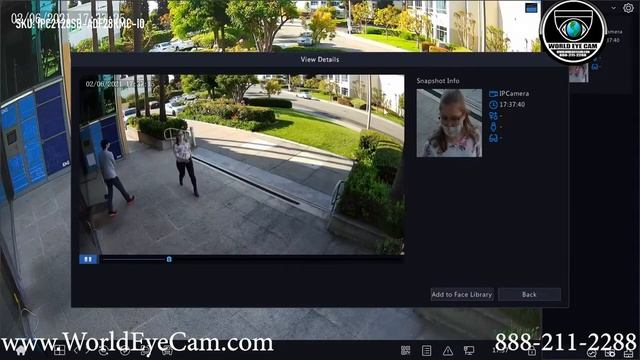Click the gender attribute icon
Viewport: 640px width, 360px height.
(x=493, y=116)
